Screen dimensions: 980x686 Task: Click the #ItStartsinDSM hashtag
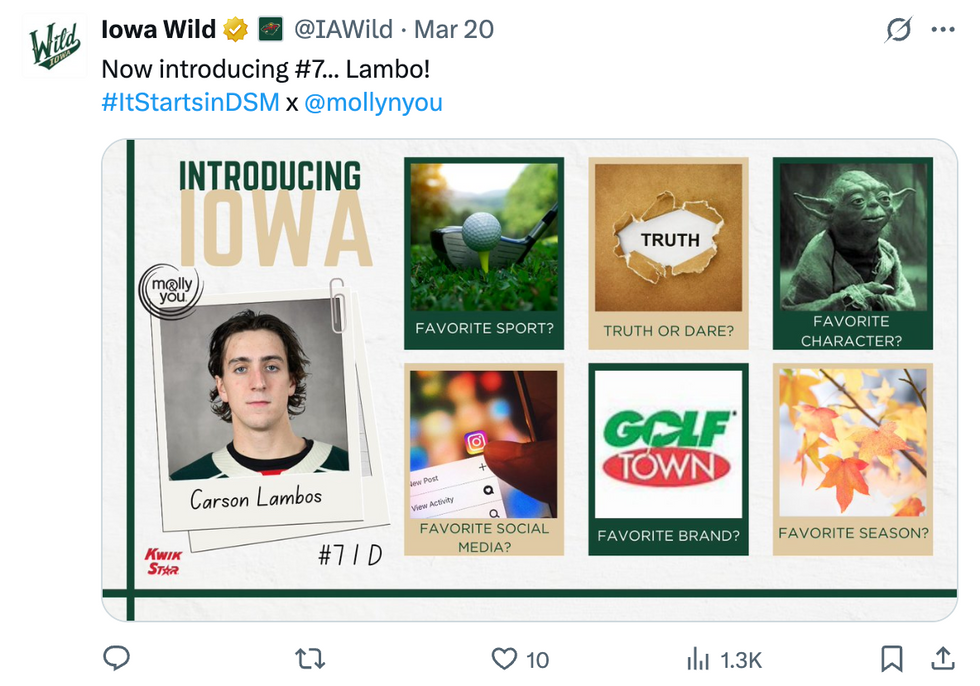pyautogui.click(x=190, y=102)
